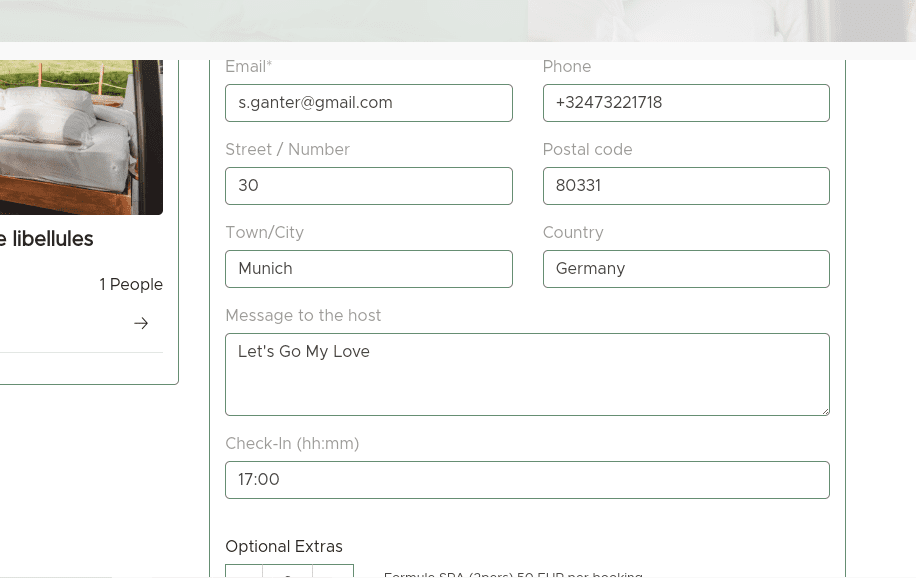Focus the Country field showing Germany

[x=686, y=269]
